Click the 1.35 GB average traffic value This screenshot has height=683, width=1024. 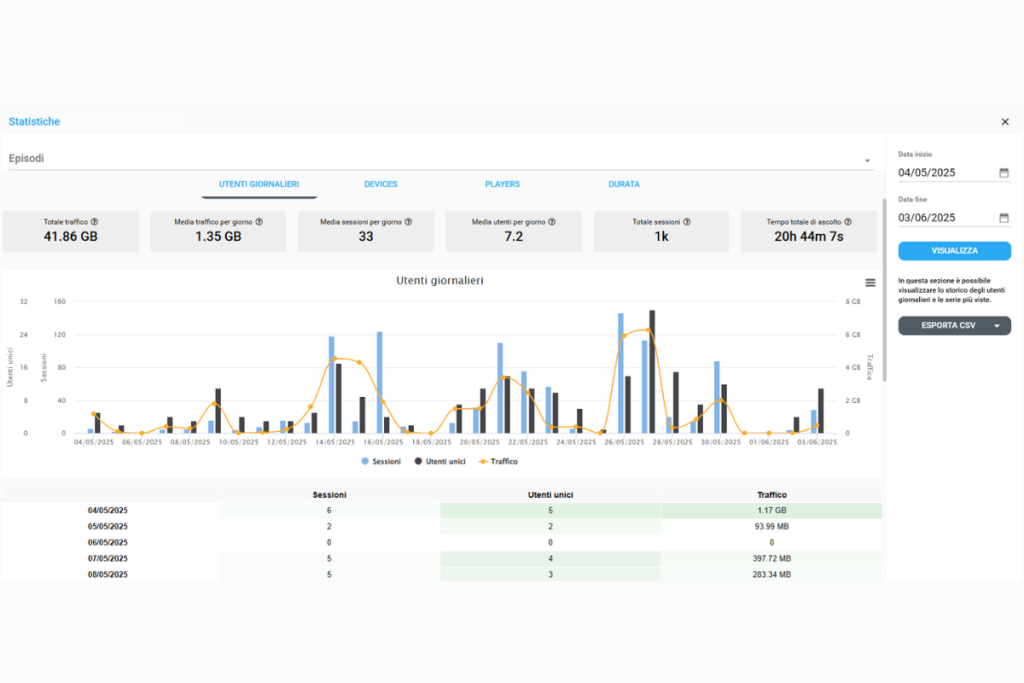218,237
